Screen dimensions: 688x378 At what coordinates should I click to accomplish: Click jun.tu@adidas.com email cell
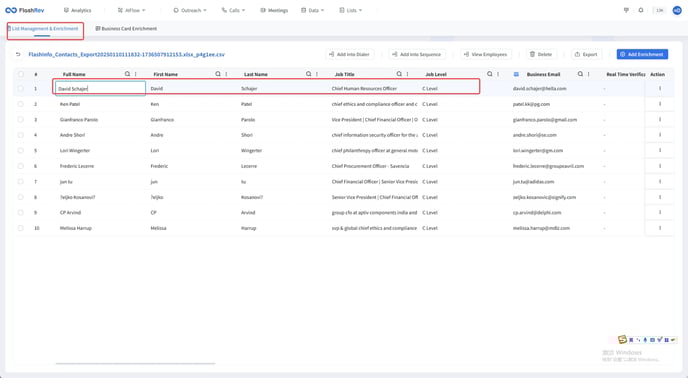coord(533,181)
